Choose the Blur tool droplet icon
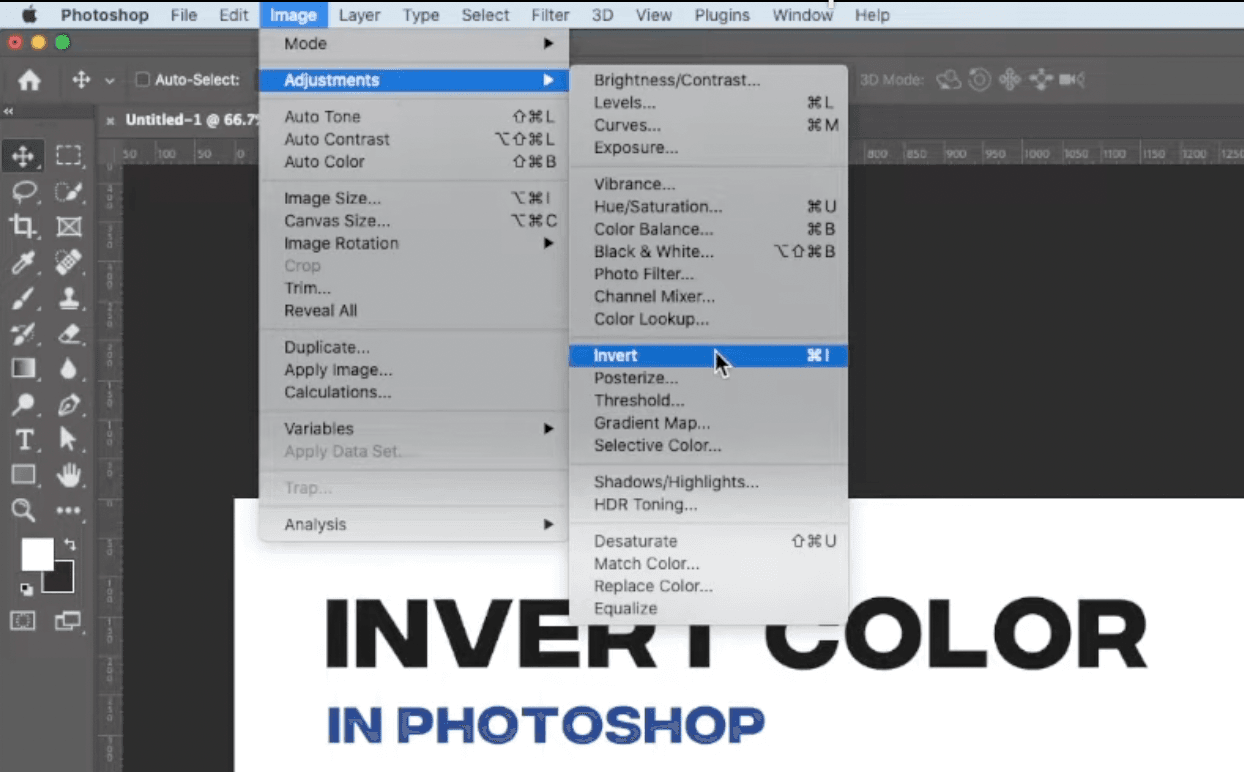This screenshot has height=772, width=1244. pyautogui.click(x=68, y=369)
